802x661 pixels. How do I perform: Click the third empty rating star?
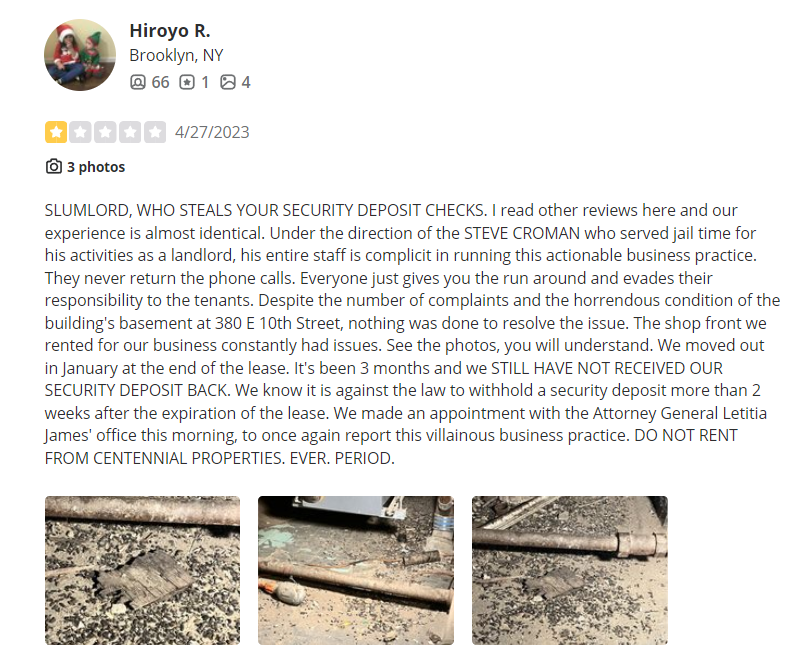105,132
